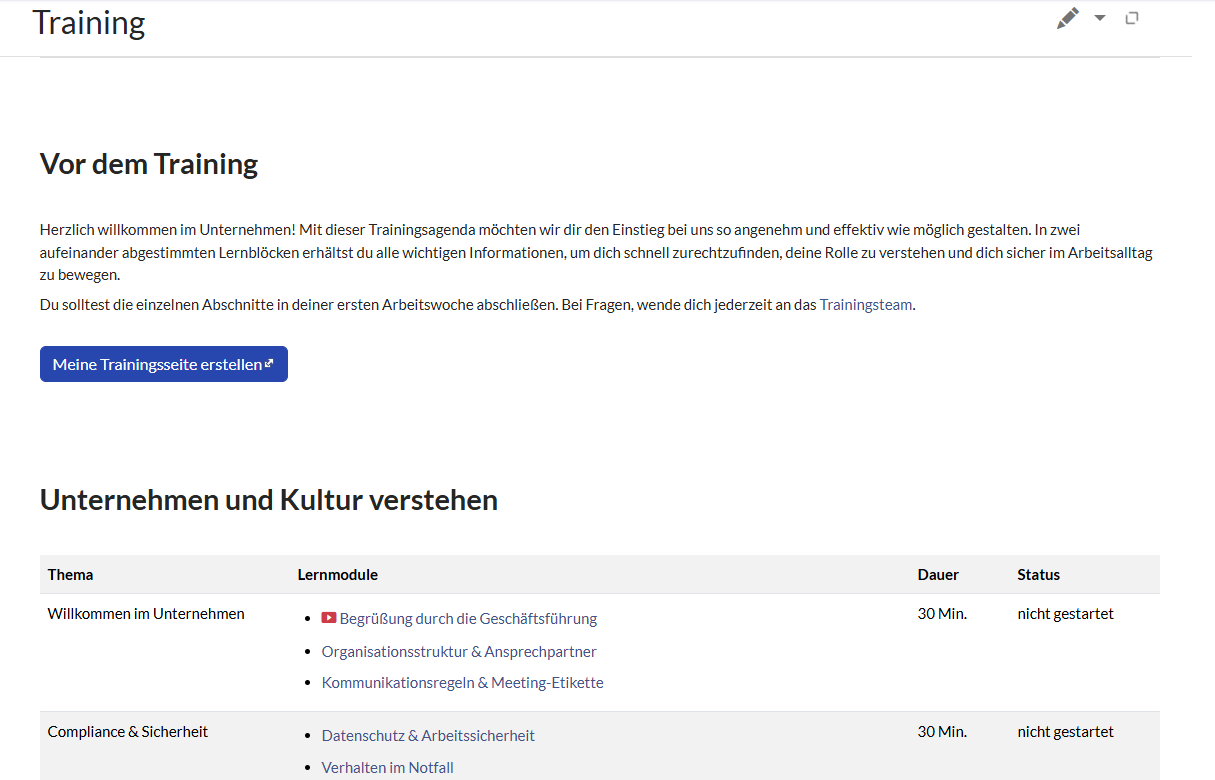This screenshot has width=1215, height=780.
Task: Click the red video play icon
Action: [329, 618]
